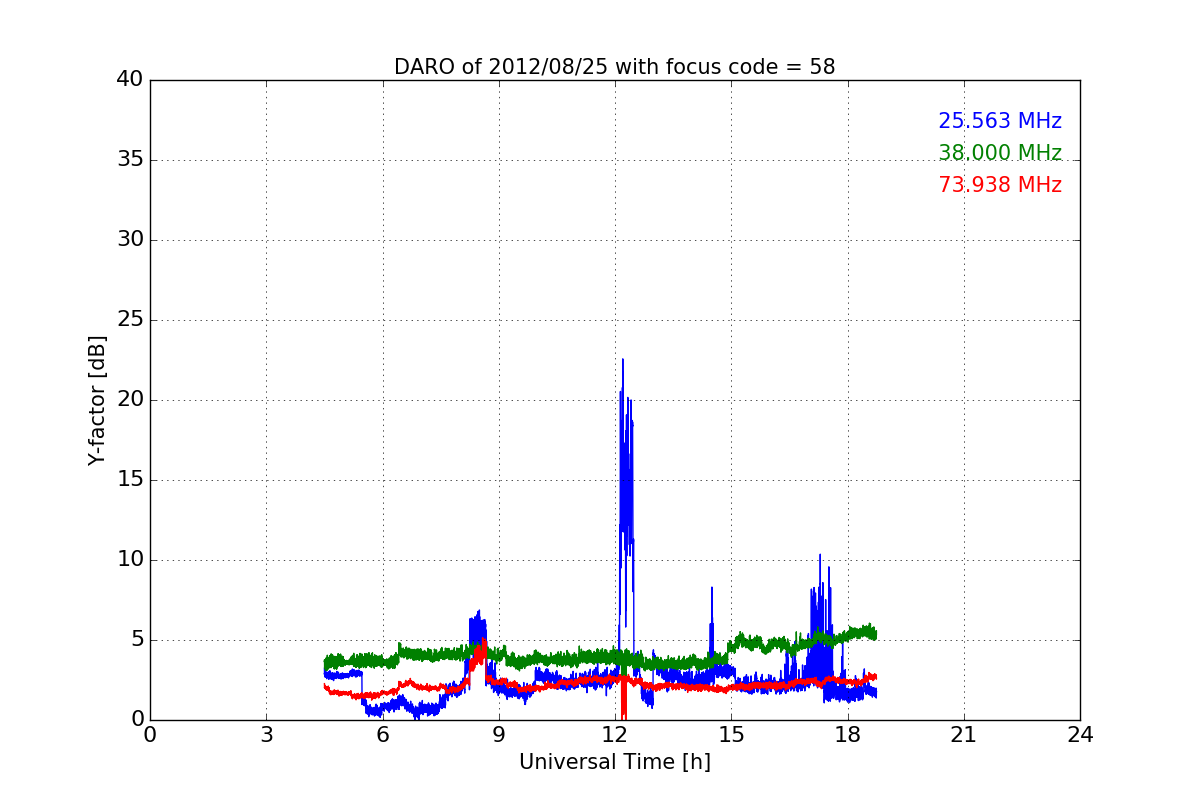Click the x-axis tick label 24
The height and width of the screenshot is (800, 1200).
pyautogui.click(x=1080, y=735)
